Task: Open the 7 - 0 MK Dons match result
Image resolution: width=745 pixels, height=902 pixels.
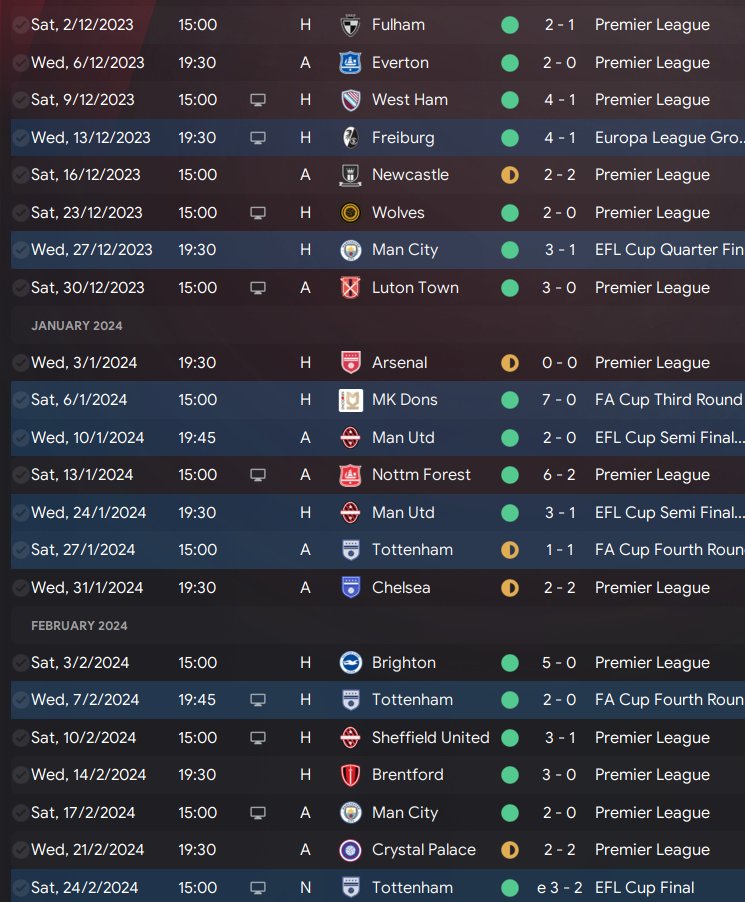Action: (x=560, y=400)
